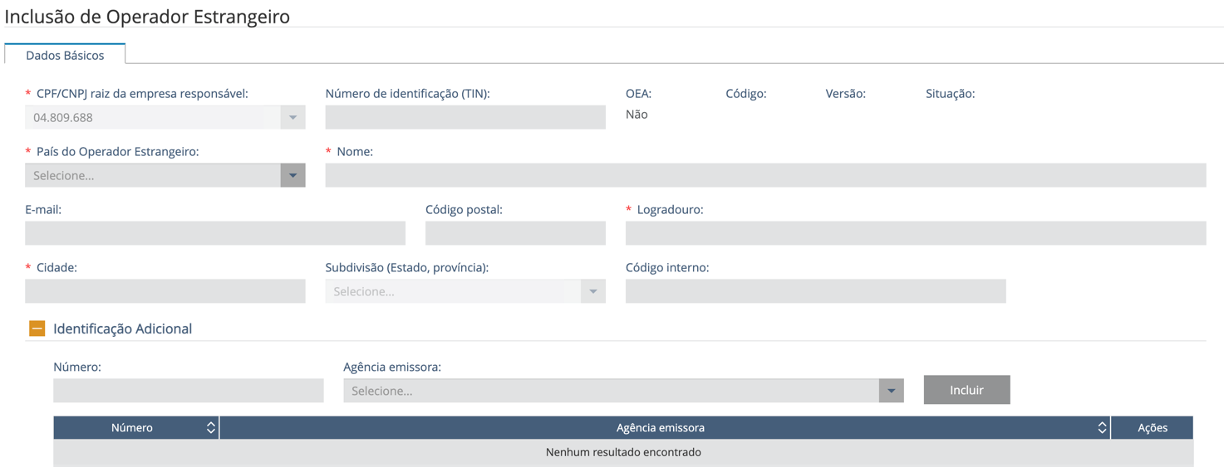Click into the Nome field
Screen dimensions: 1224x468
765,175
